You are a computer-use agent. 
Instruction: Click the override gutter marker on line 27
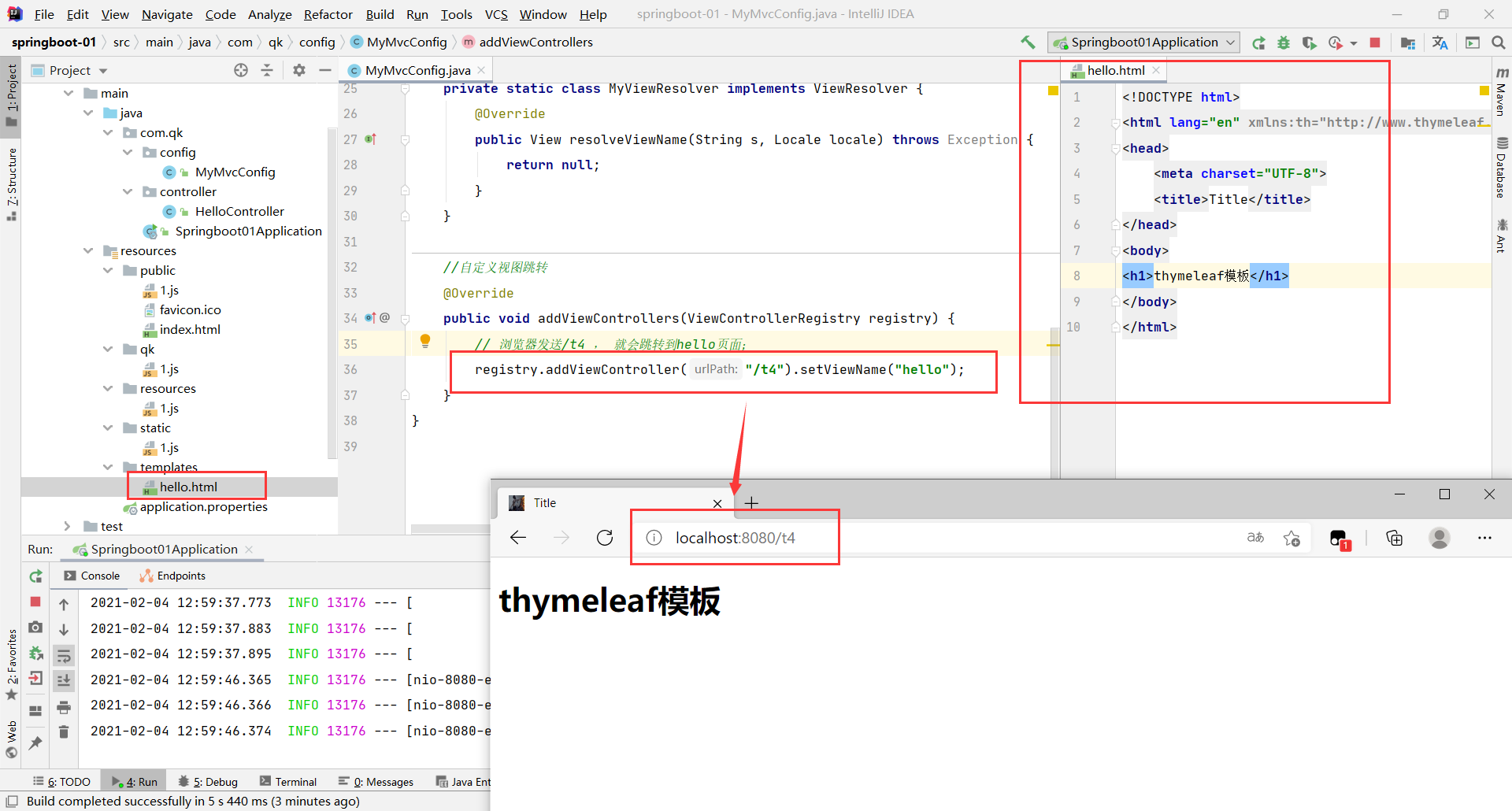pyautogui.click(x=371, y=139)
